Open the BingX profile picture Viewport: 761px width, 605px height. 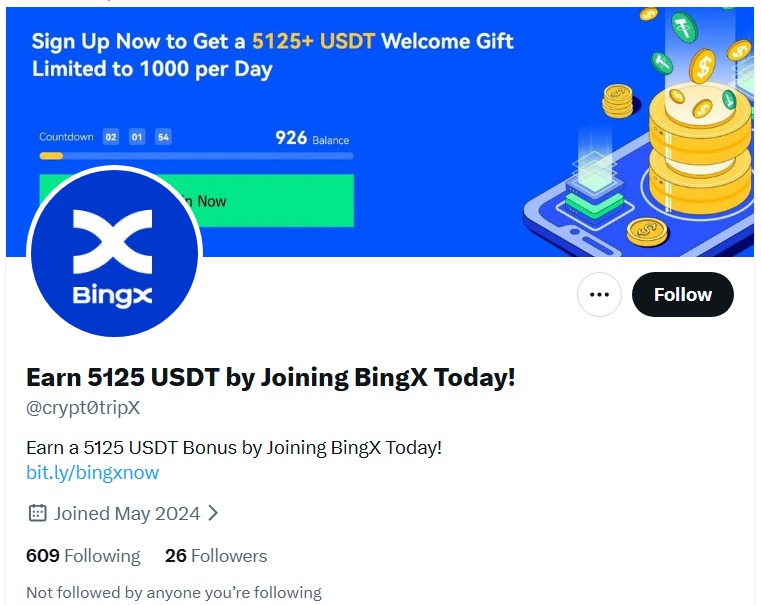click(115, 253)
